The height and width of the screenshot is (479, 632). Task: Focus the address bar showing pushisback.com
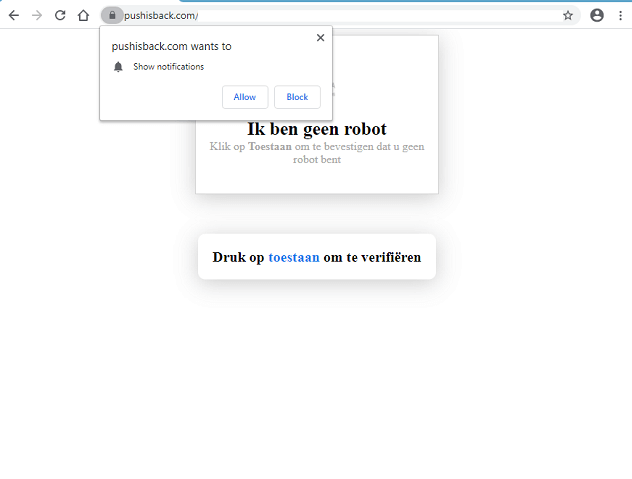click(340, 15)
